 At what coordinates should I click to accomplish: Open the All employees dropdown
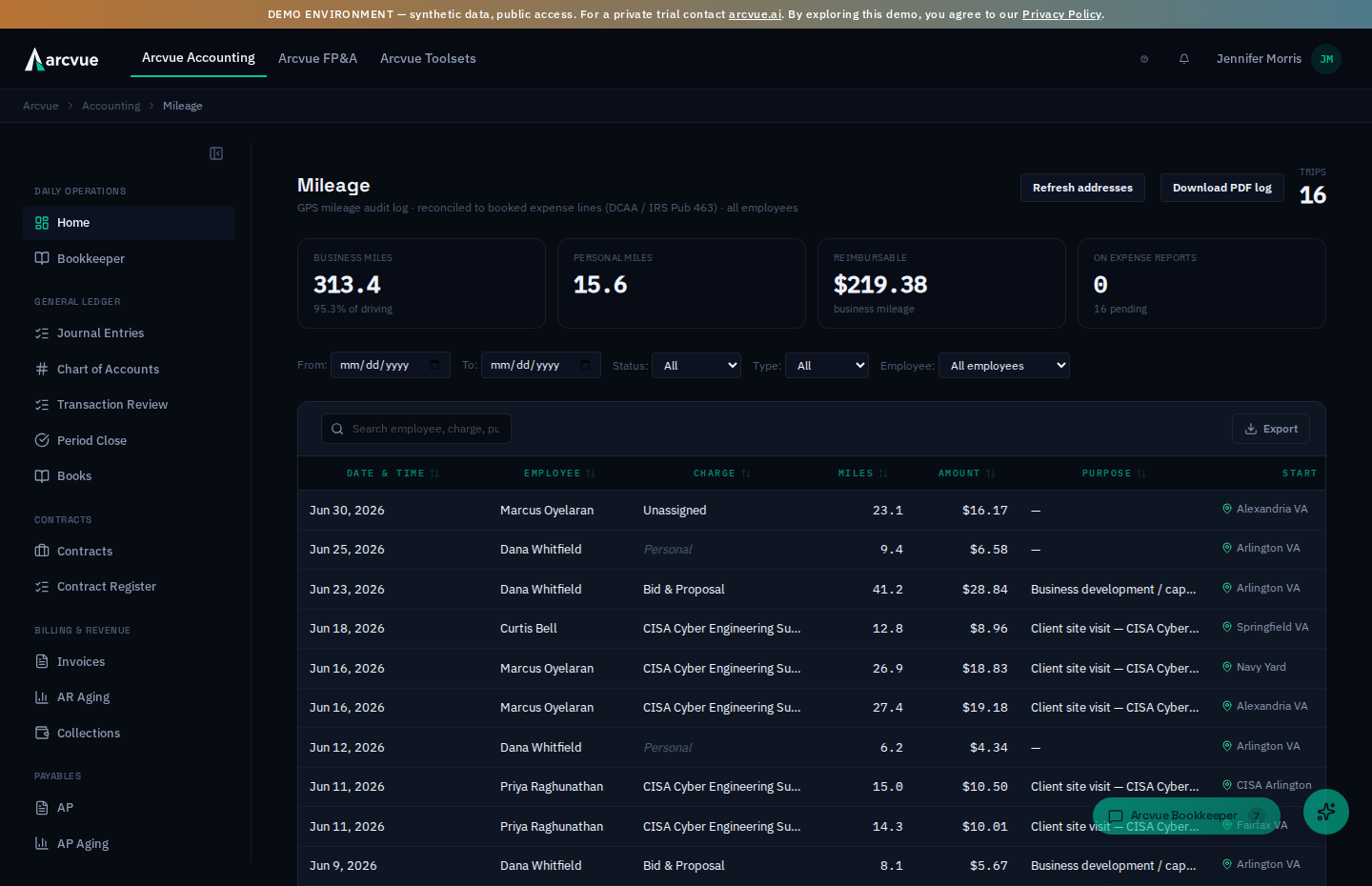(x=1004, y=366)
